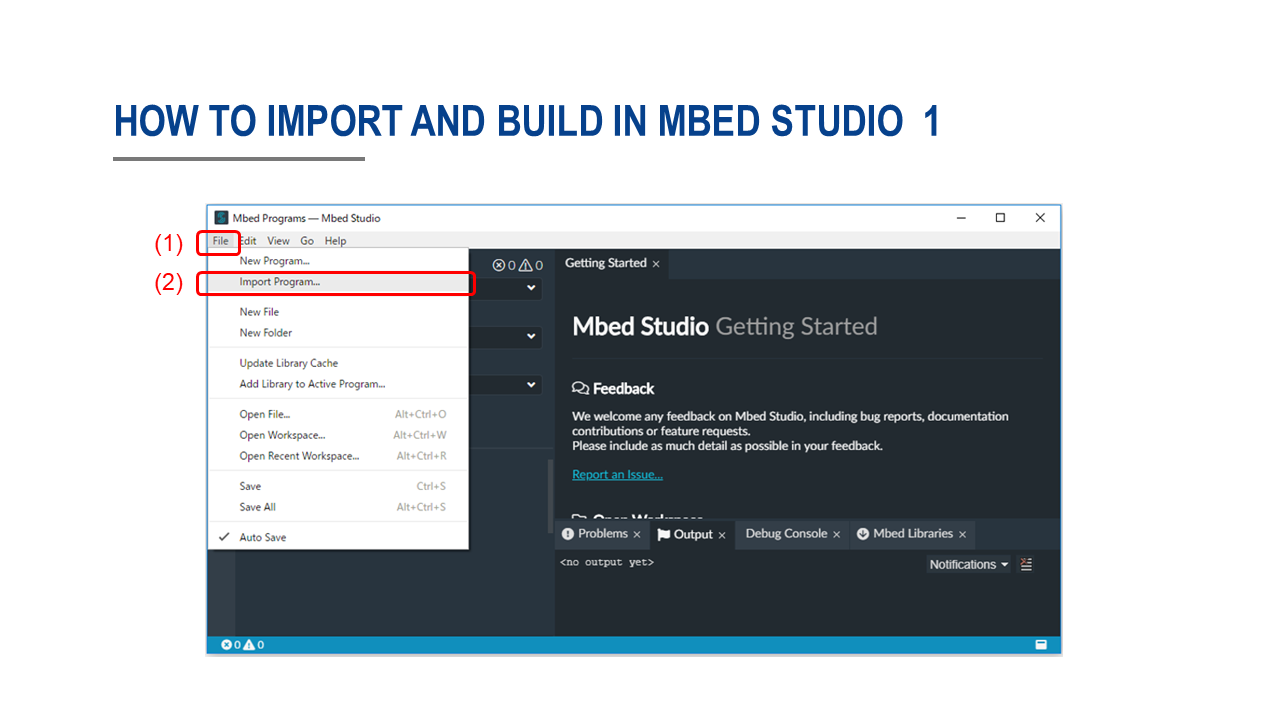
Task: Open the Help menu
Action: [335, 241]
